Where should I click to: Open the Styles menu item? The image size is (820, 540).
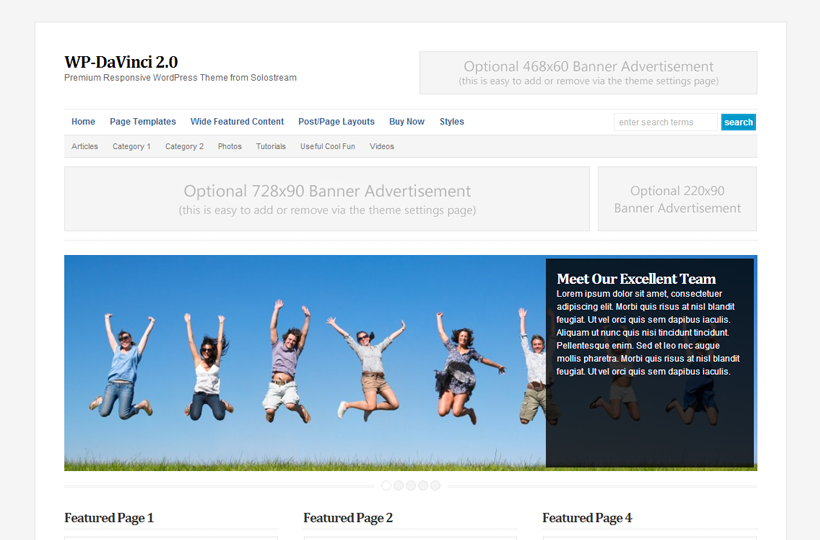(452, 122)
